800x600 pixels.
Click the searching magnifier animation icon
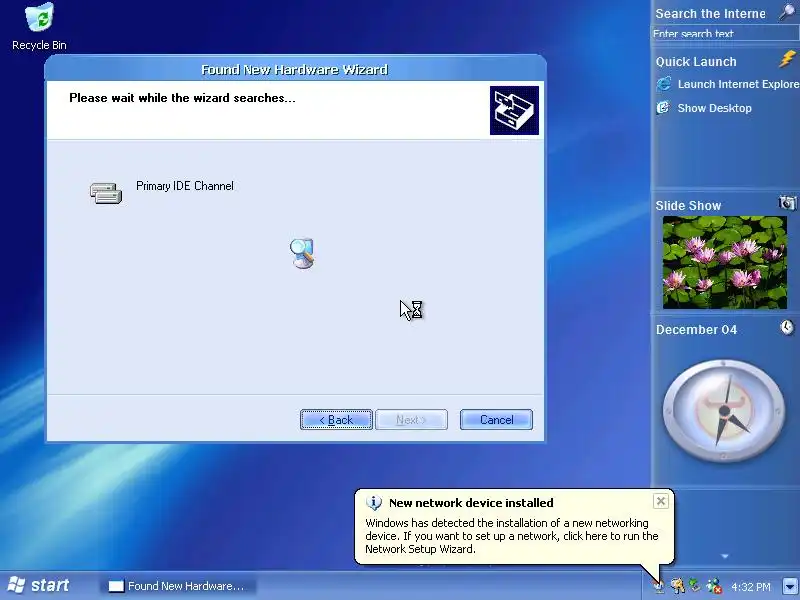303,253
